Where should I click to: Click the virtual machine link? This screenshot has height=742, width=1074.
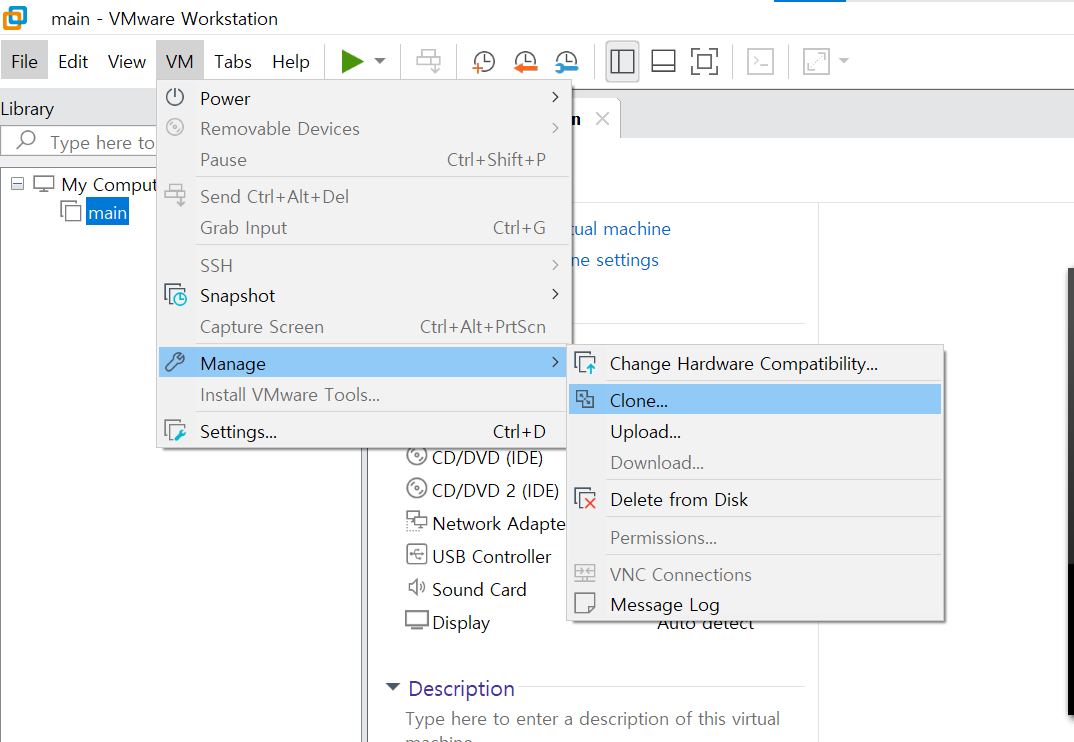[x=621, y=229]
